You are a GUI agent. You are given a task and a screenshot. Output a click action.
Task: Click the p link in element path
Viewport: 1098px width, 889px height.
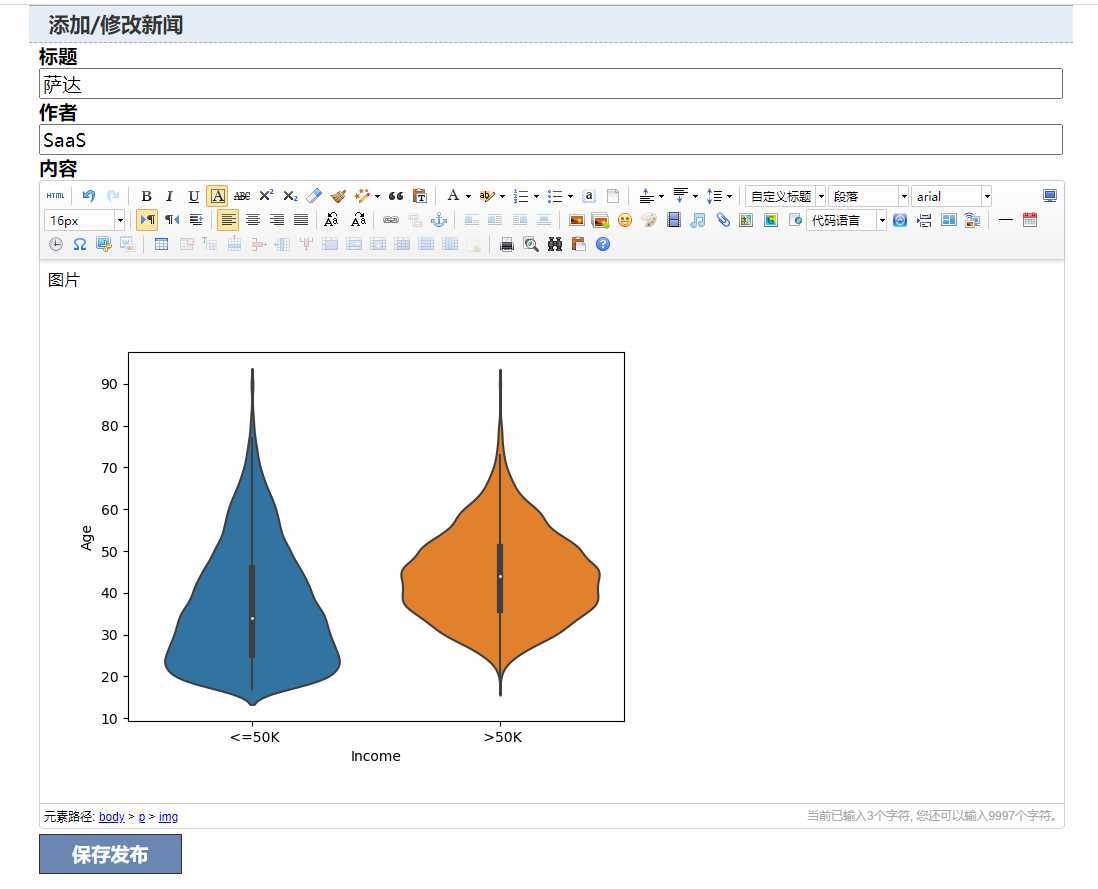(141, 816)
